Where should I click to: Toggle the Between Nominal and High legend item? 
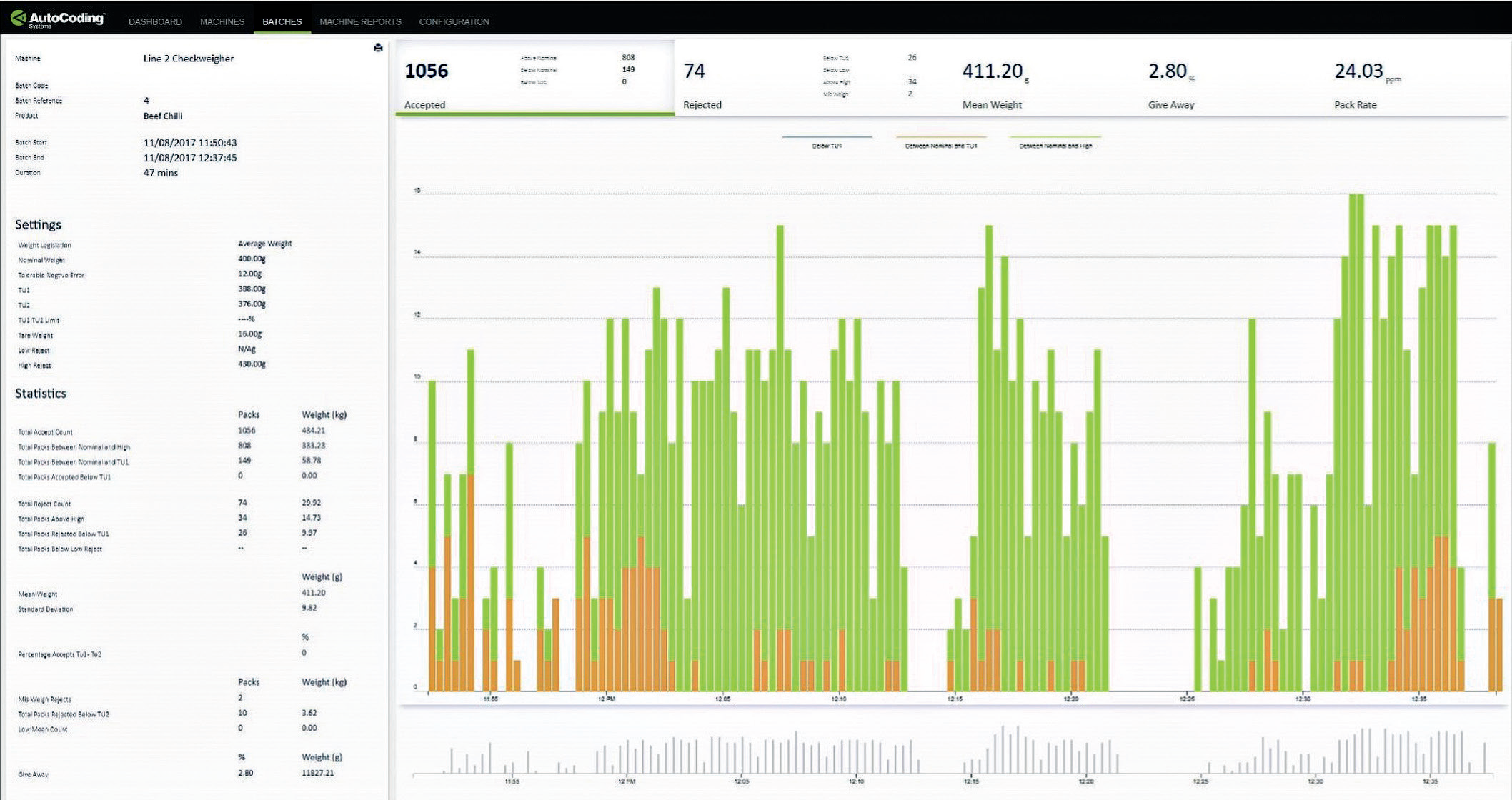click(1055, 143)
